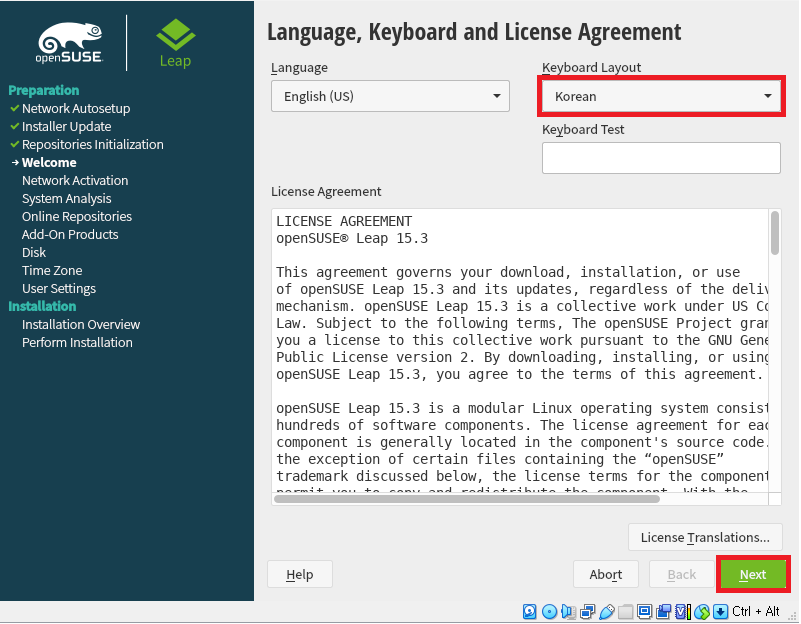The height and width of the screenshot is (624, 801).
Task: Click the openSUSE chameleon logo
Action: coord(69,43)
